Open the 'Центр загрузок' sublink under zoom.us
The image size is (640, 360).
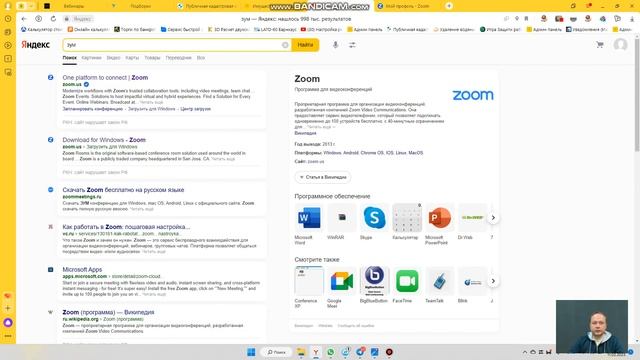(196, 109)
